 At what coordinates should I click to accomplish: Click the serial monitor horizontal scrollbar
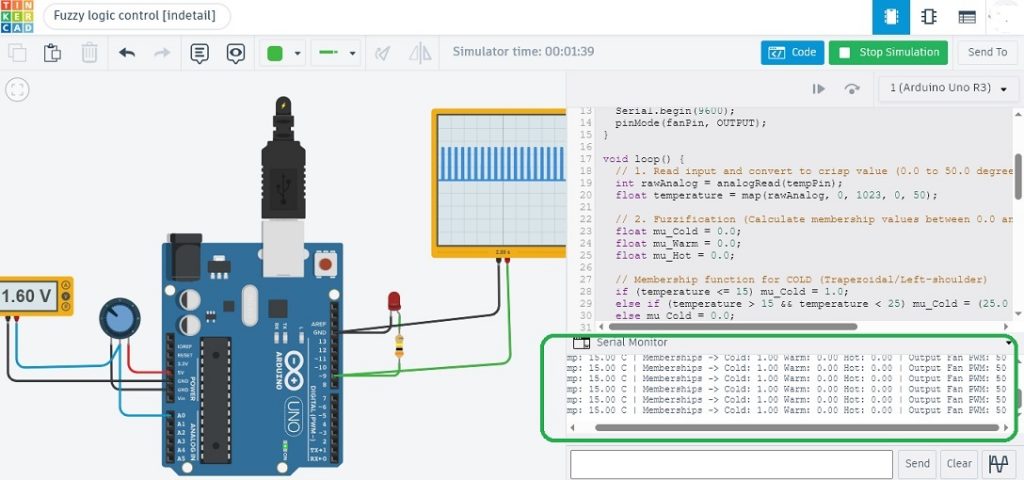click(x=797, y=428)
